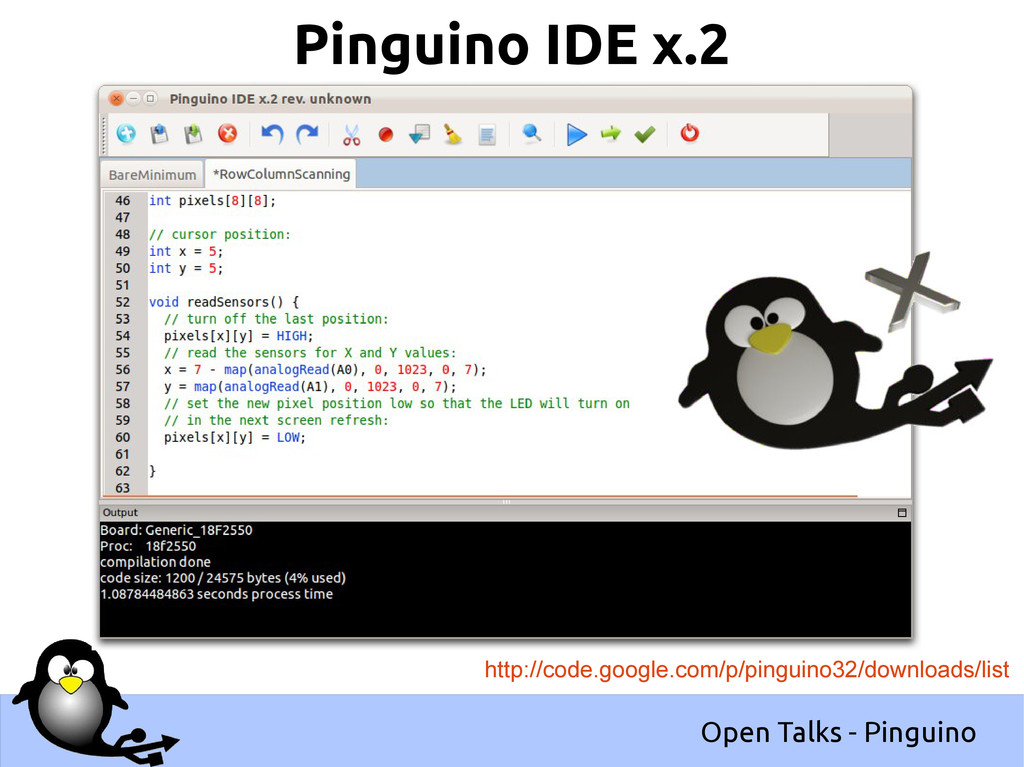Close the current file with the red X icon
1024x767 pixels.
(x=227, y=134)
